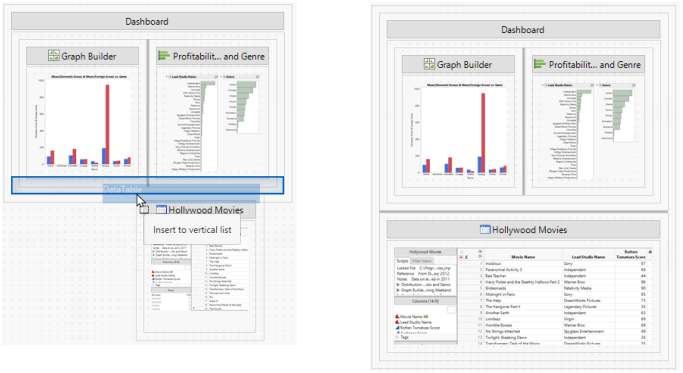Click the dragged Hollywood Movies header on left
683x373 pixels.
click(x=199, y=210)
